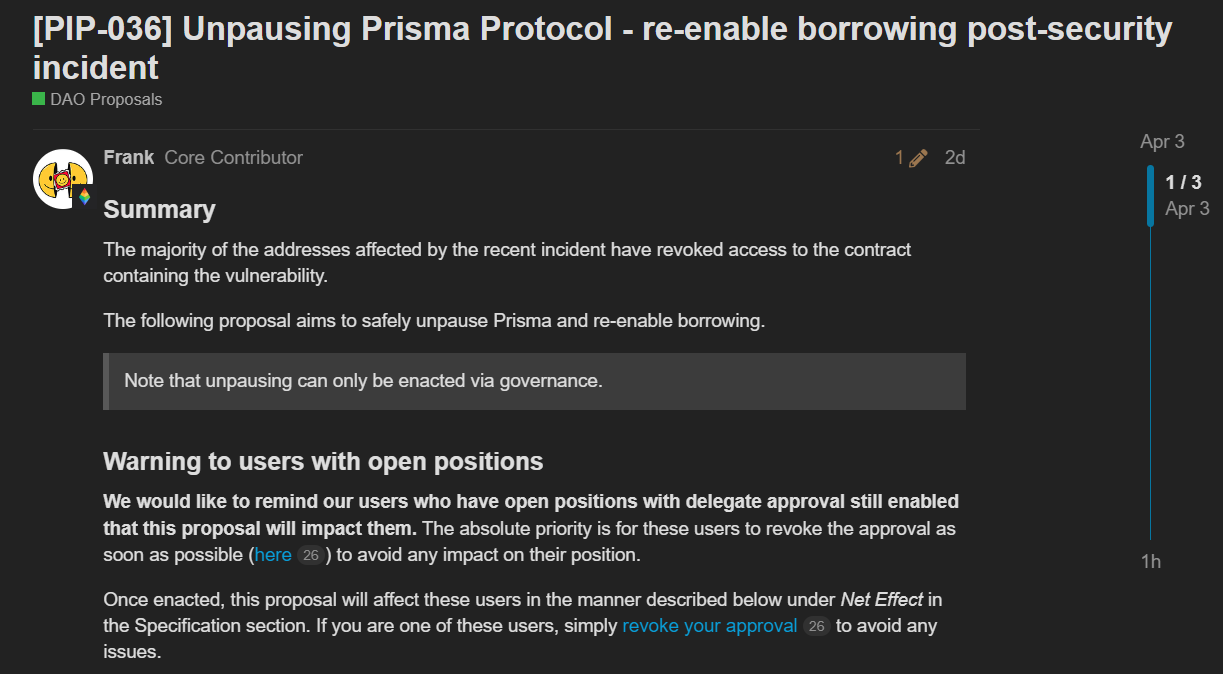
Task: Click the "revoke your approval" link
Action: (709, 625)
